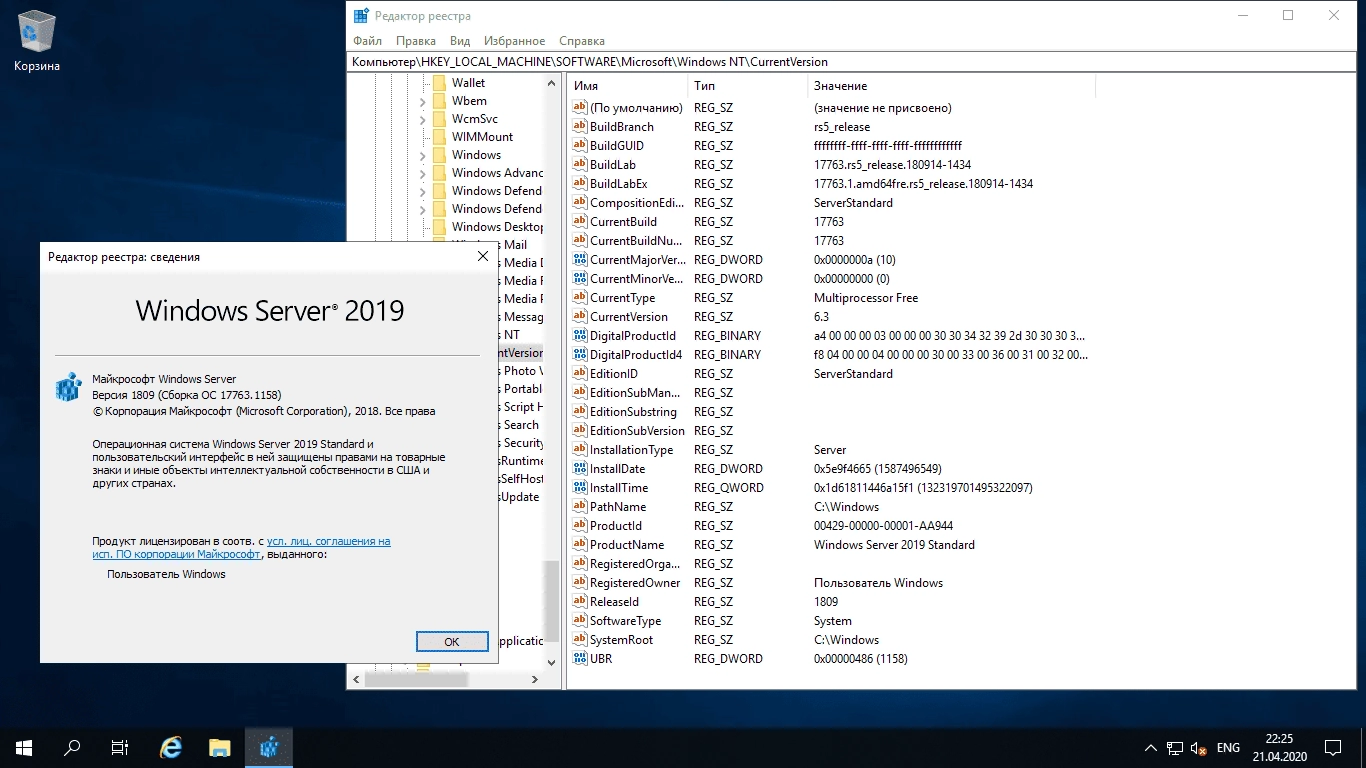Image resolution: width=1366 pixels, height=768 pixels.
Task: Click the Wbem folder icon in tree
Action: [439, 101]
